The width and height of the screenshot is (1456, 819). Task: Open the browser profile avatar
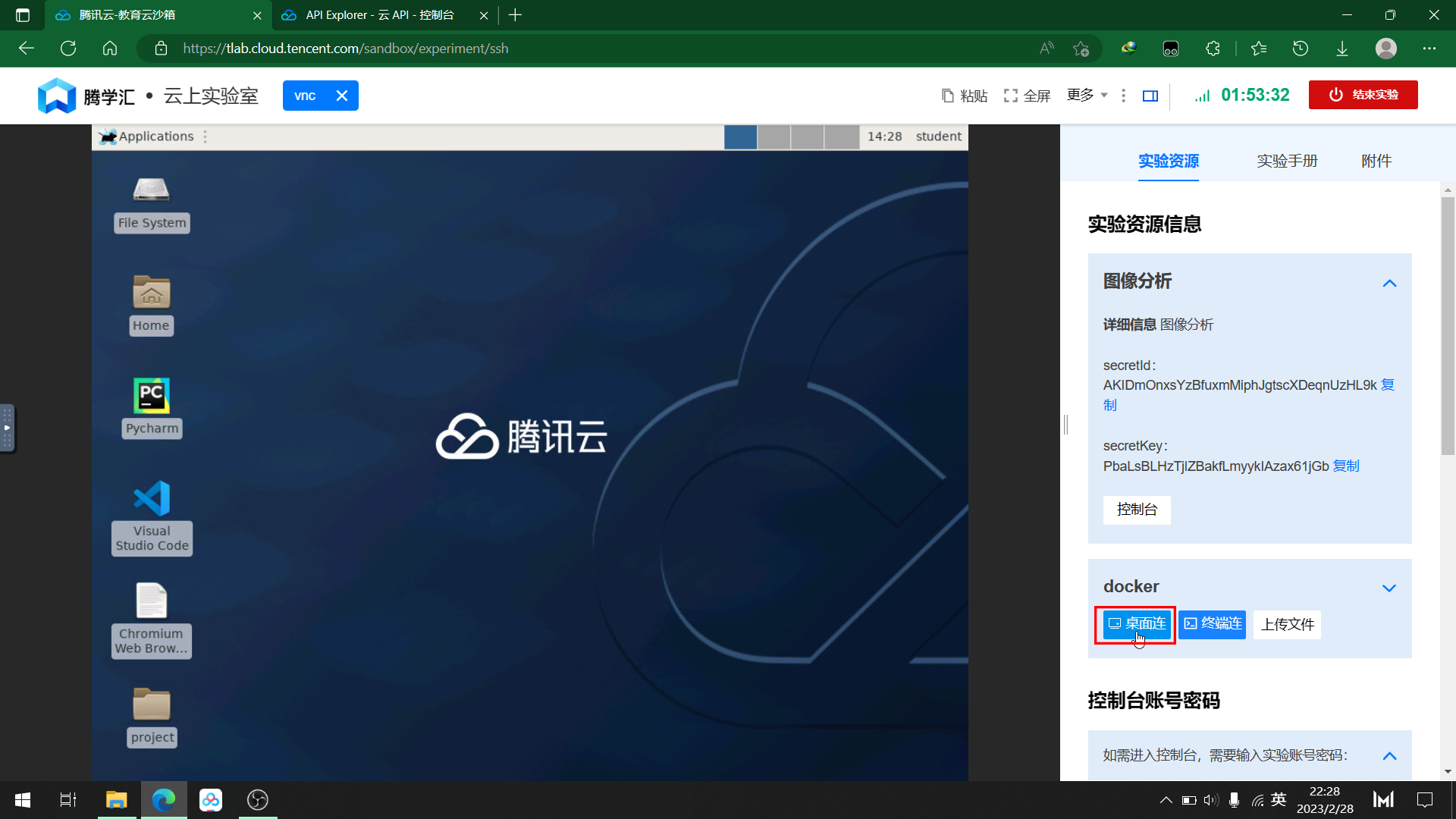pyautogui.click(x=1386, y=49)
